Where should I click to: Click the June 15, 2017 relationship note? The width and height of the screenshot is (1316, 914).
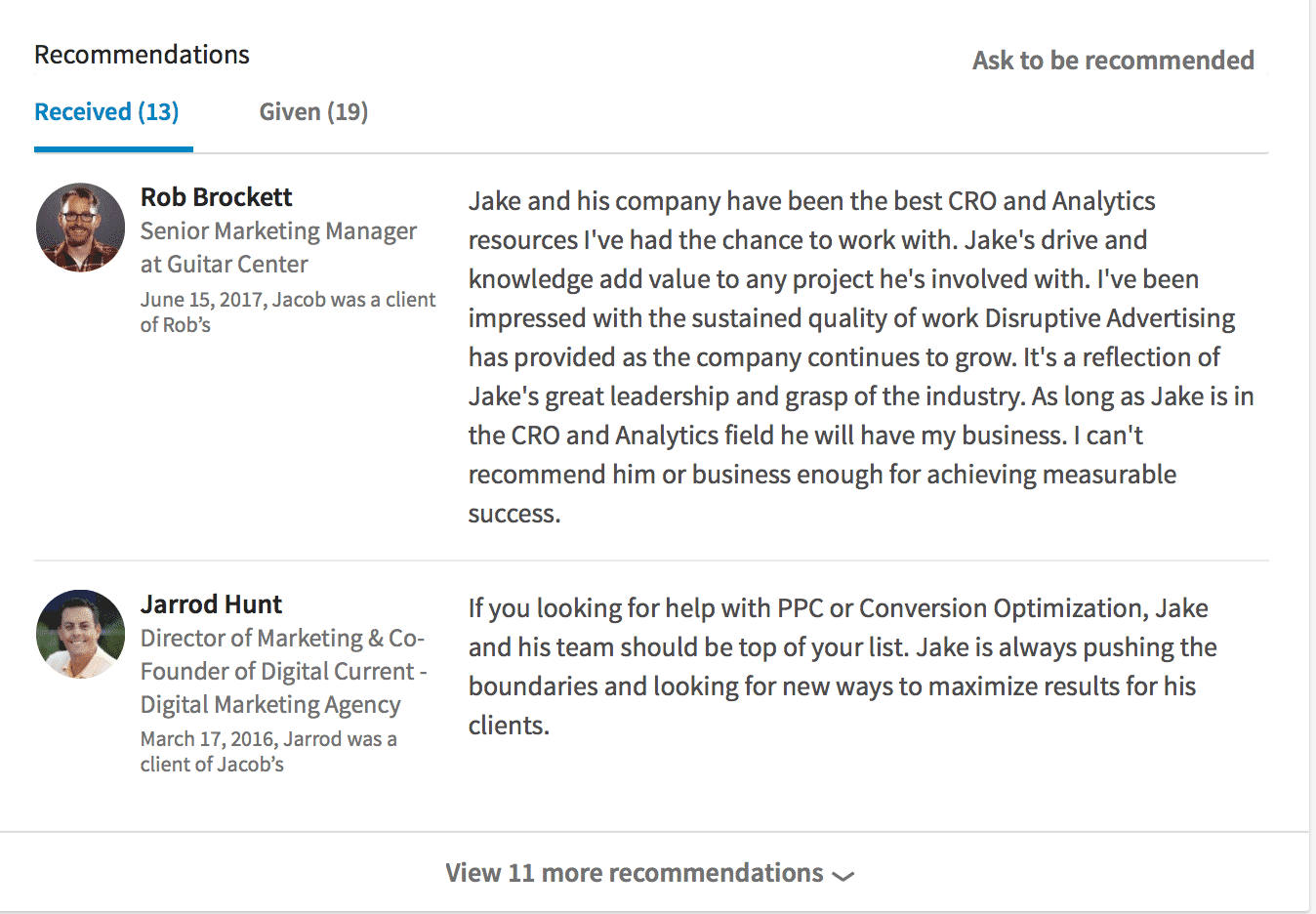click(287, 311)
